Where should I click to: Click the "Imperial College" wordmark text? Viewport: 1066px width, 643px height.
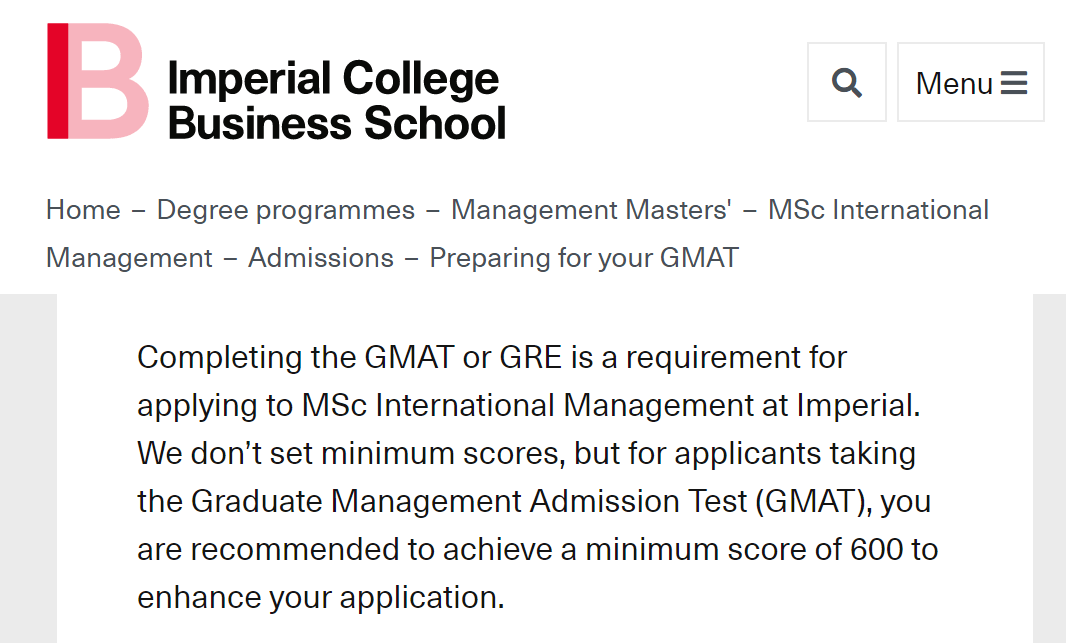[x=333, y=78]
